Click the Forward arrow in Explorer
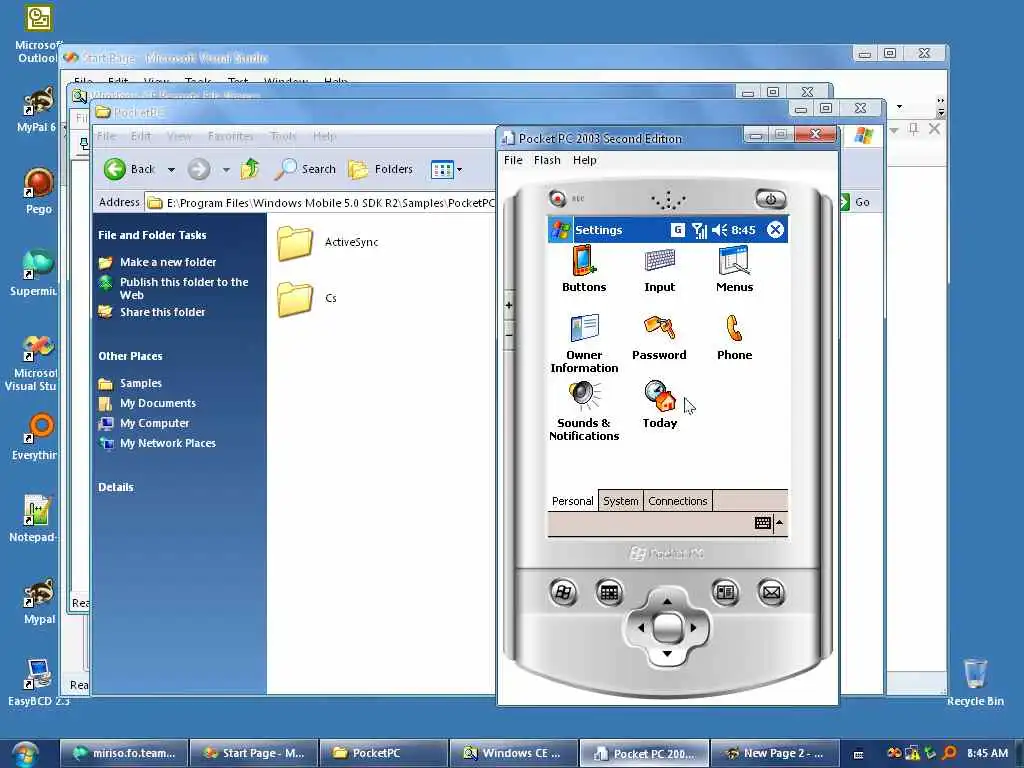Screen dimensions: 1024x768 click(199, 170)
